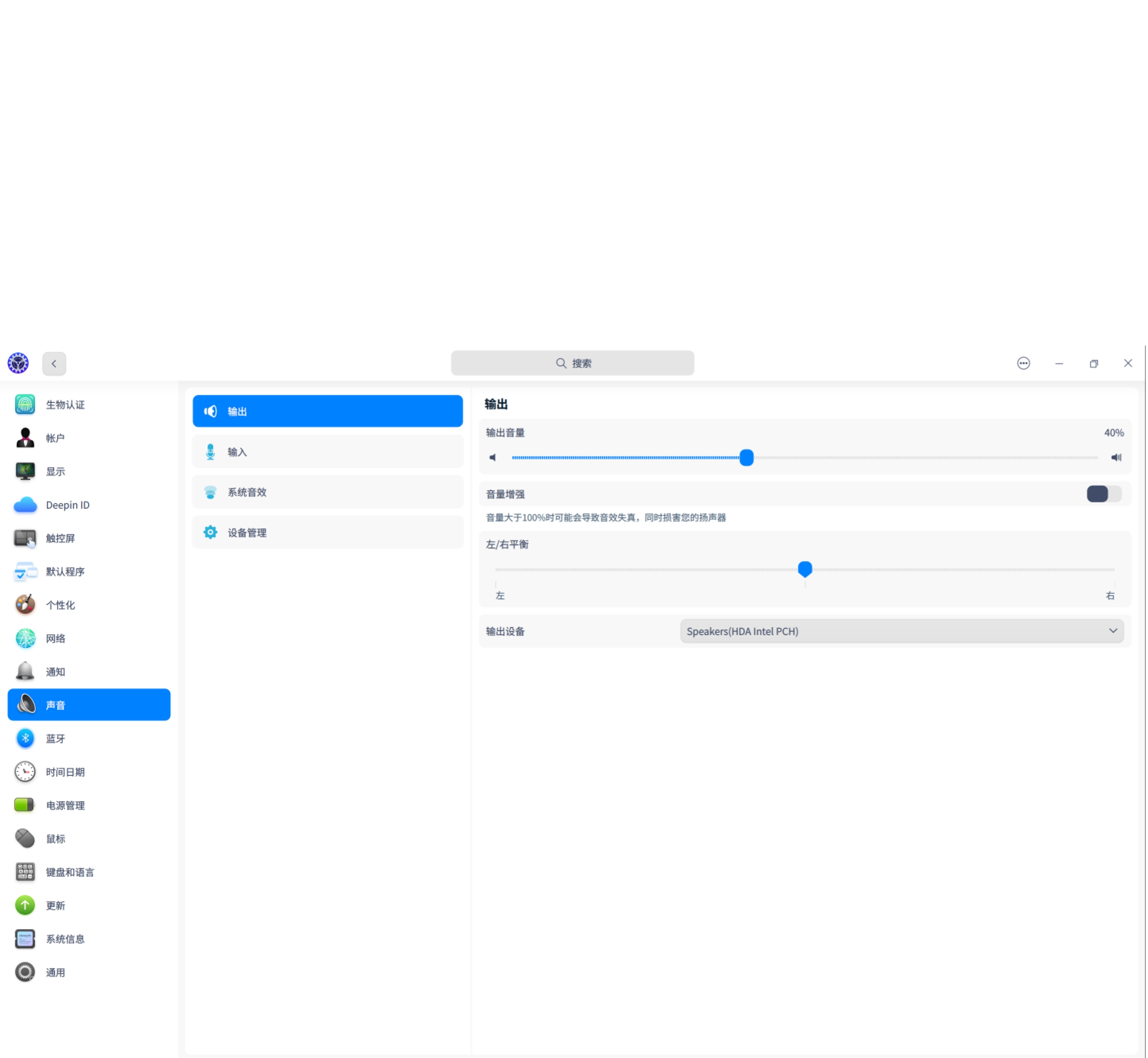Open the Power management (电源管理) battery icon

(x=25, y=804)
